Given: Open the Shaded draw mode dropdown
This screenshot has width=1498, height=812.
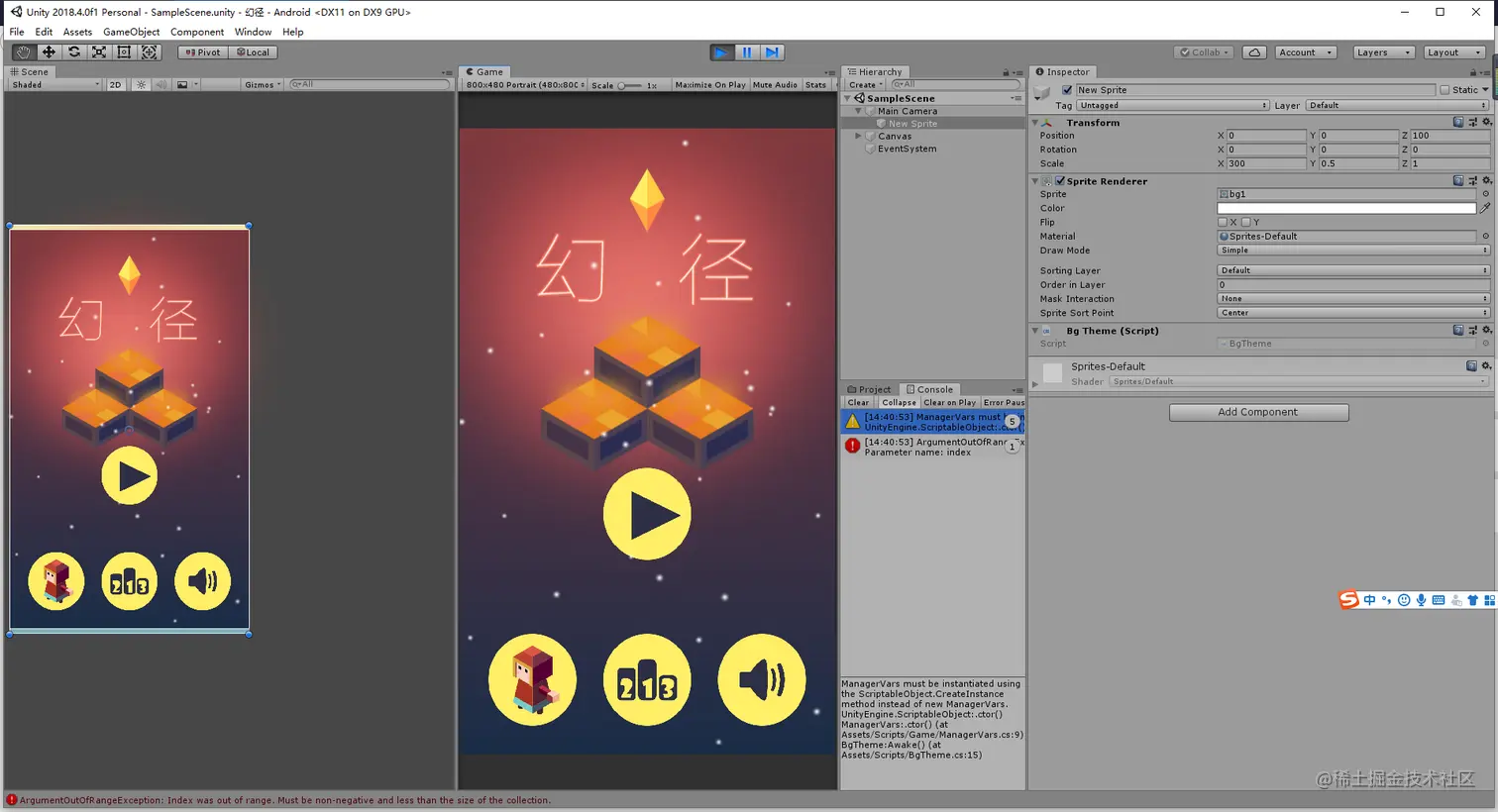Looking at the screenshot, I should 55,85.
